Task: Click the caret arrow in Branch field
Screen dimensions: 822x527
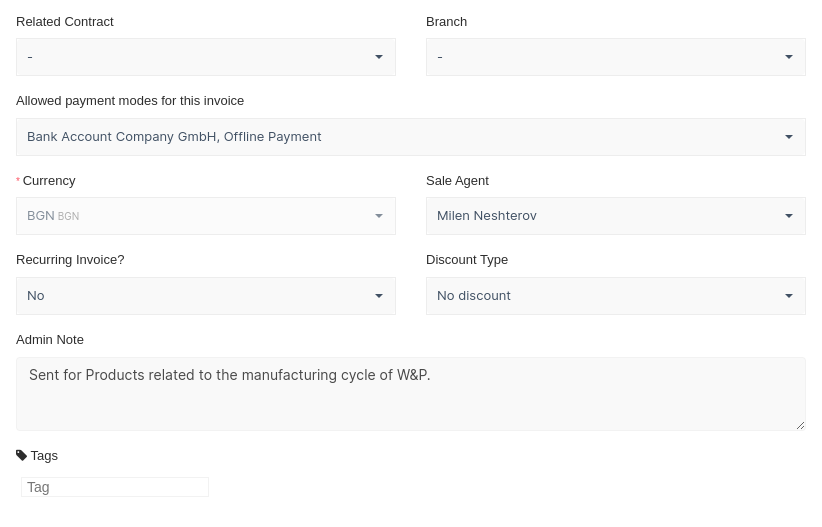Action: tap(789, 57)
